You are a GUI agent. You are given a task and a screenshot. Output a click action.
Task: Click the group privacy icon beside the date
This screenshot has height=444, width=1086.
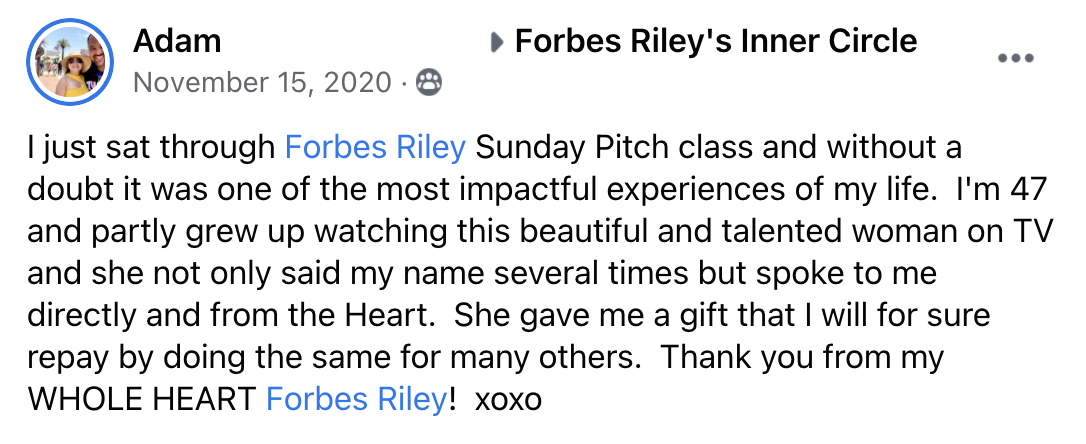[429, 82]
